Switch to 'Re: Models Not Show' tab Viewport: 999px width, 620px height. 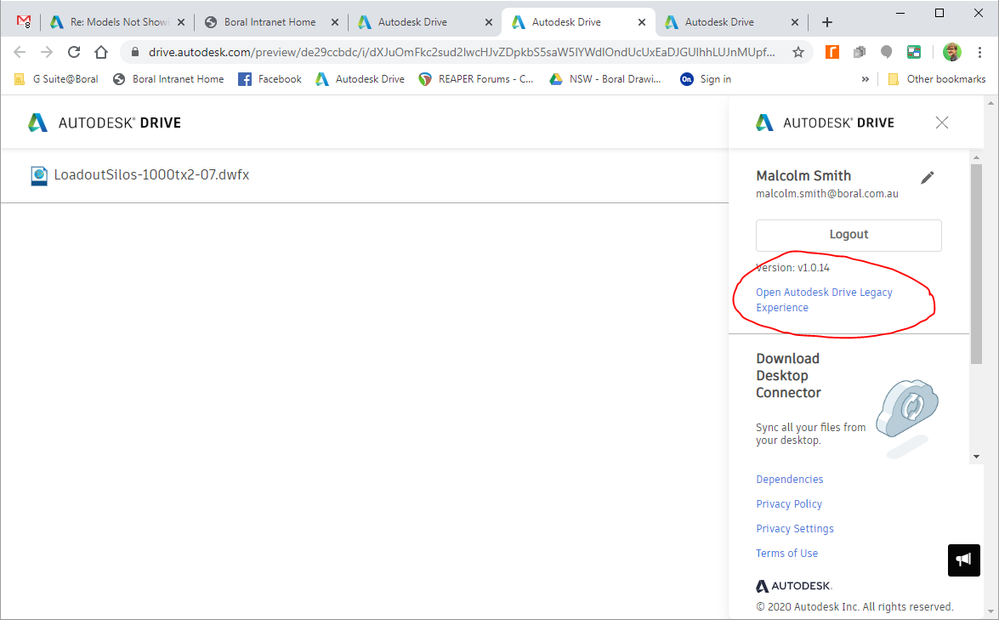click(118, 22)
